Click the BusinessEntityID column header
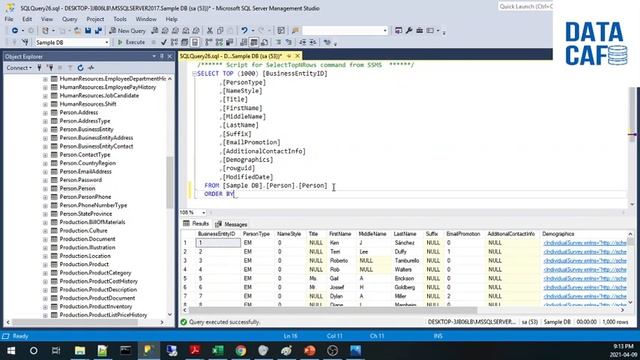640x360 pixels. [x=217, y=234]
